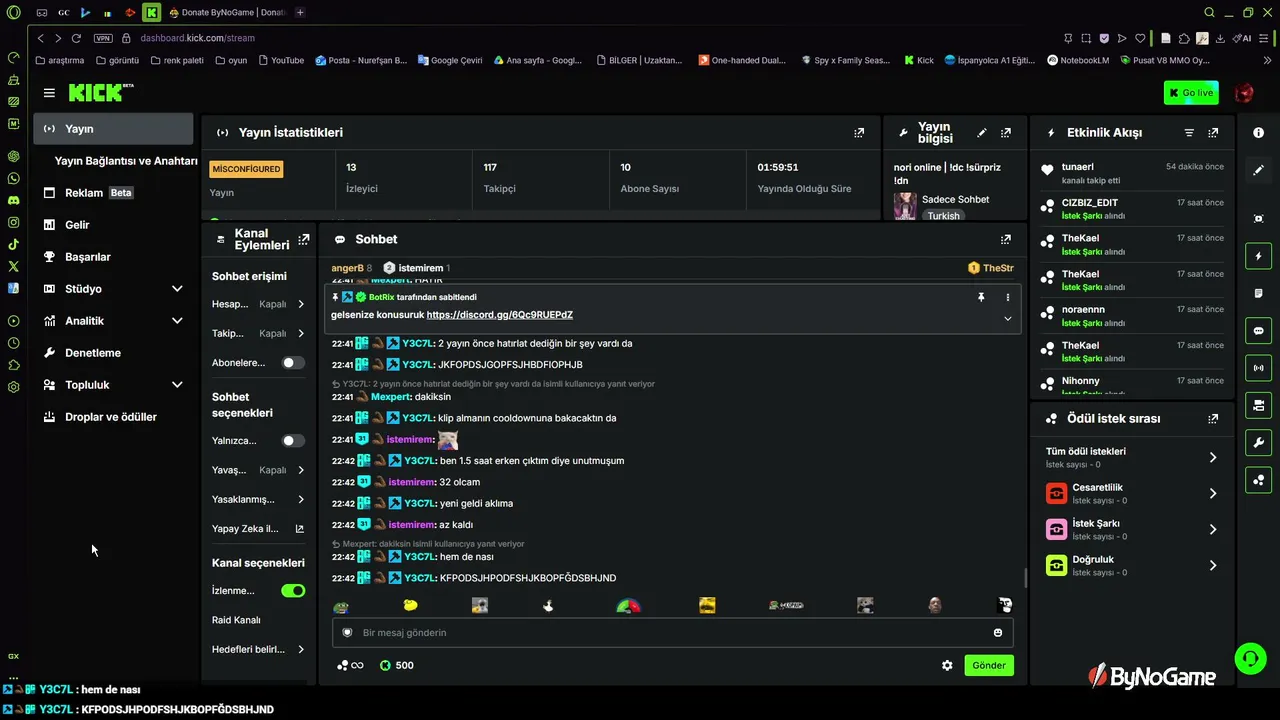Open Başarılar in sidebar
Viewport: 1280px width, 720px height.
(x=113, y=257)
